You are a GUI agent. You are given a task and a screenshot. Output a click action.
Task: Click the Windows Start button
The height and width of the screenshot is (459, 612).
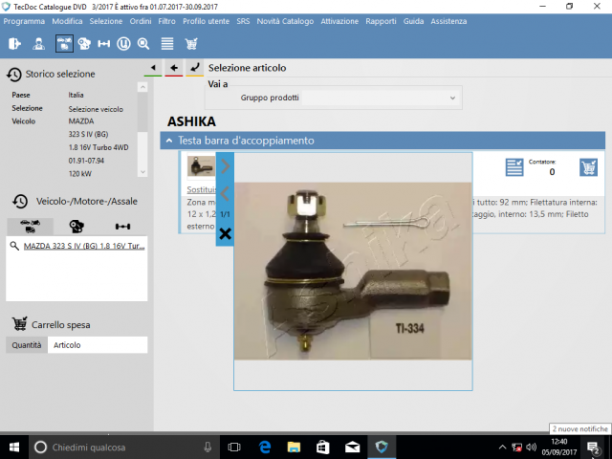tap(14, 447)
